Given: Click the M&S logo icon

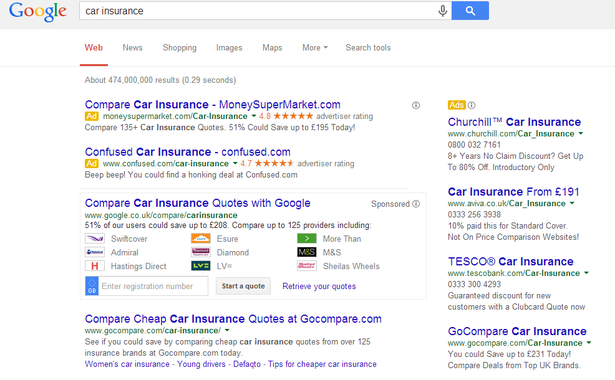Looking at the screenshot, I should (x=307, y=252).
